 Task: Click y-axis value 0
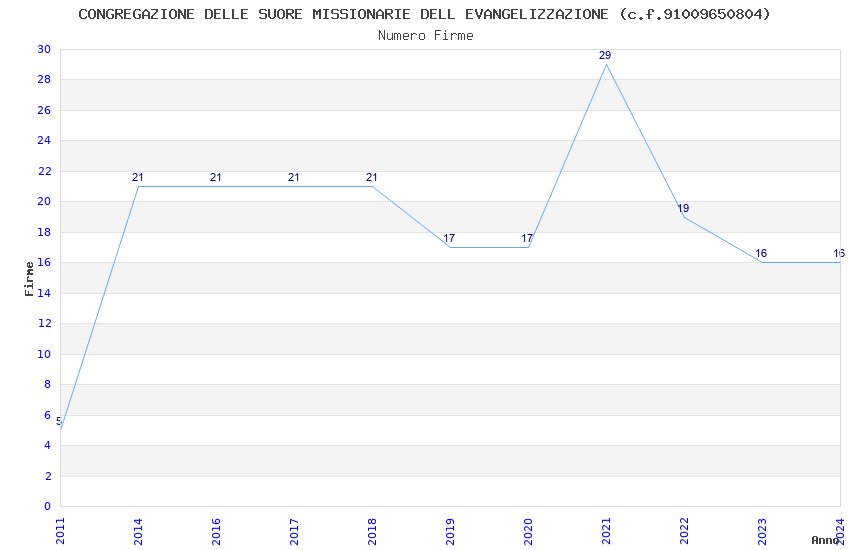(48, 506)
